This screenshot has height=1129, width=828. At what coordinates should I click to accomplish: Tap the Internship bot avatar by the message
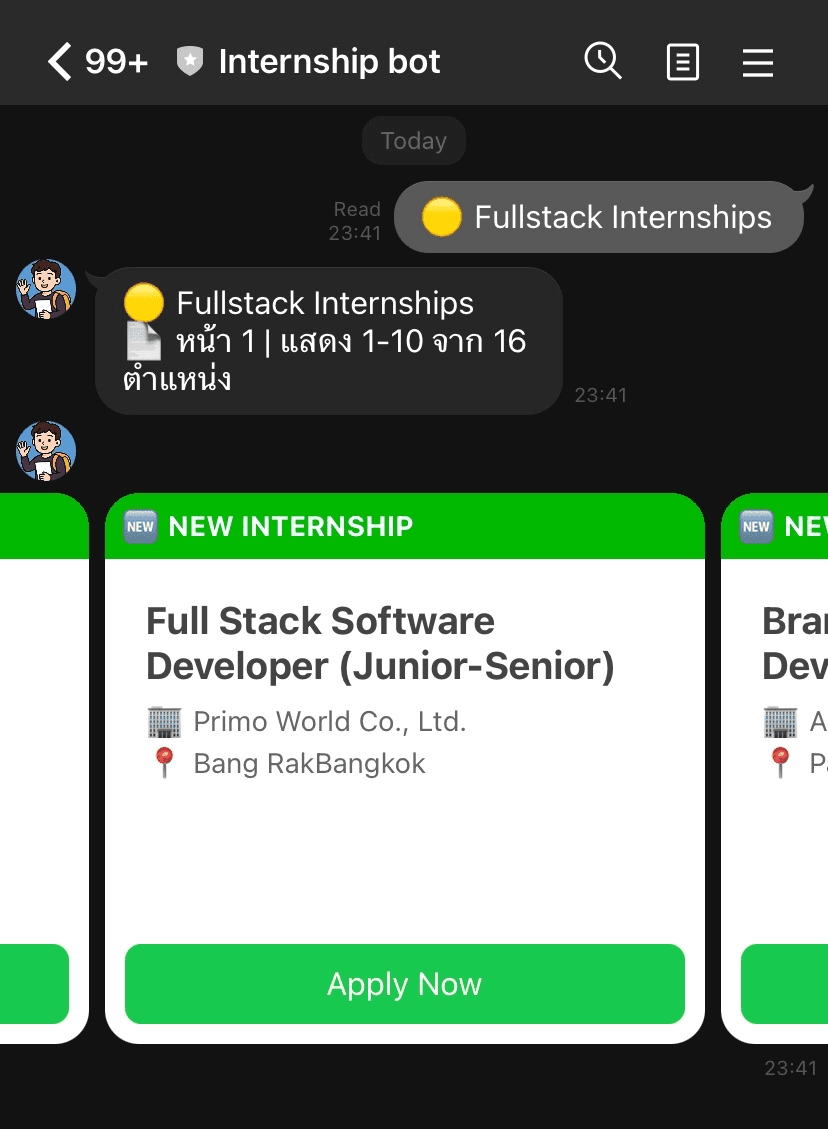45,291
